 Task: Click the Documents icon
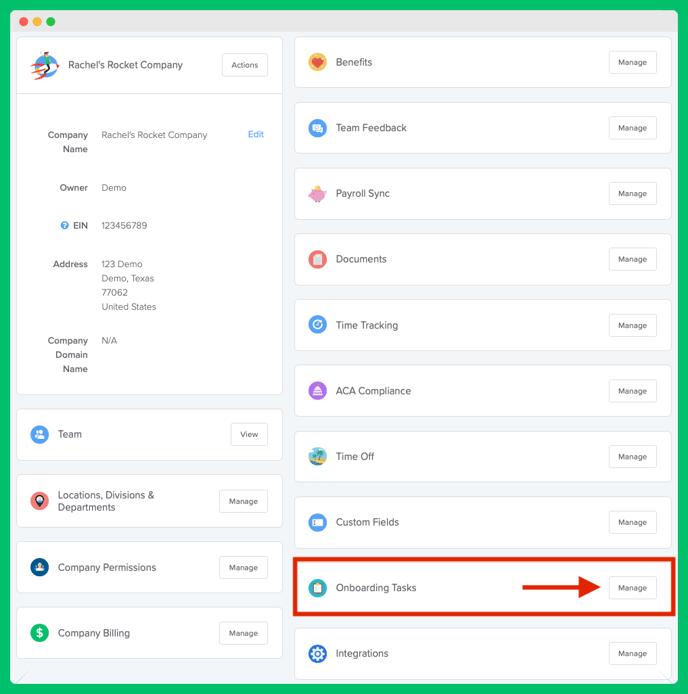tap(317, 259)
